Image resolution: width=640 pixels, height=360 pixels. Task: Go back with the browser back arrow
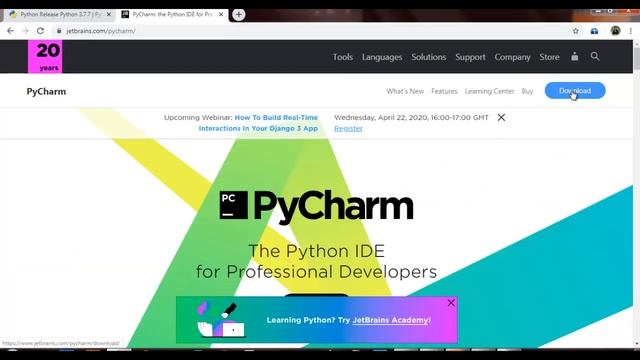(10, 31)
